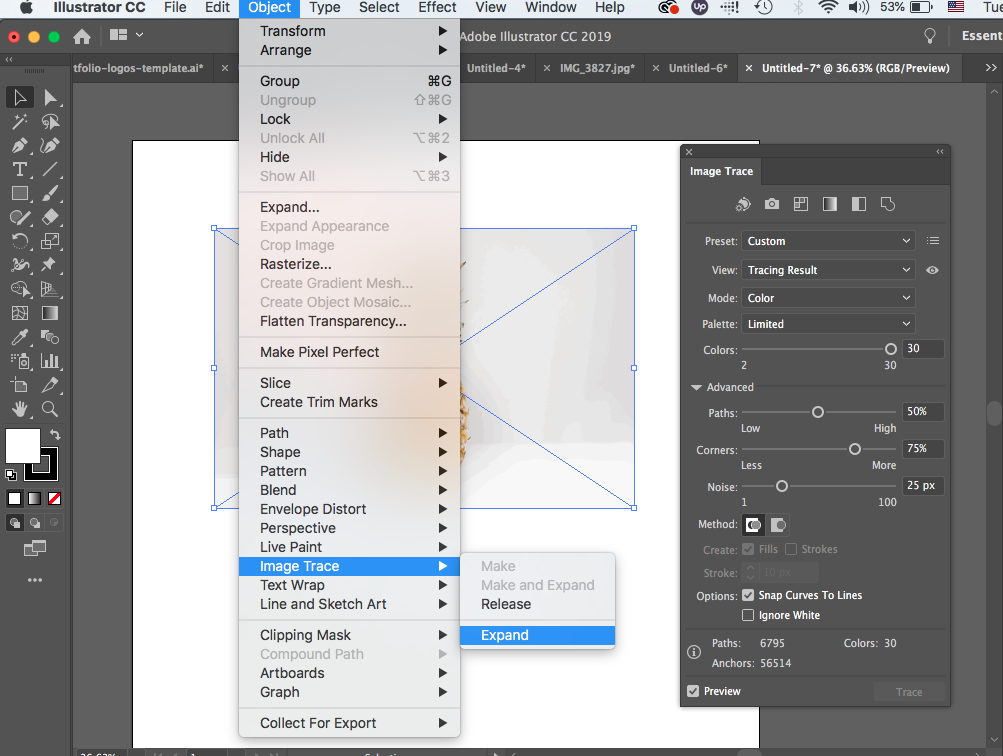Open the Transform submenu

(349, 31)
